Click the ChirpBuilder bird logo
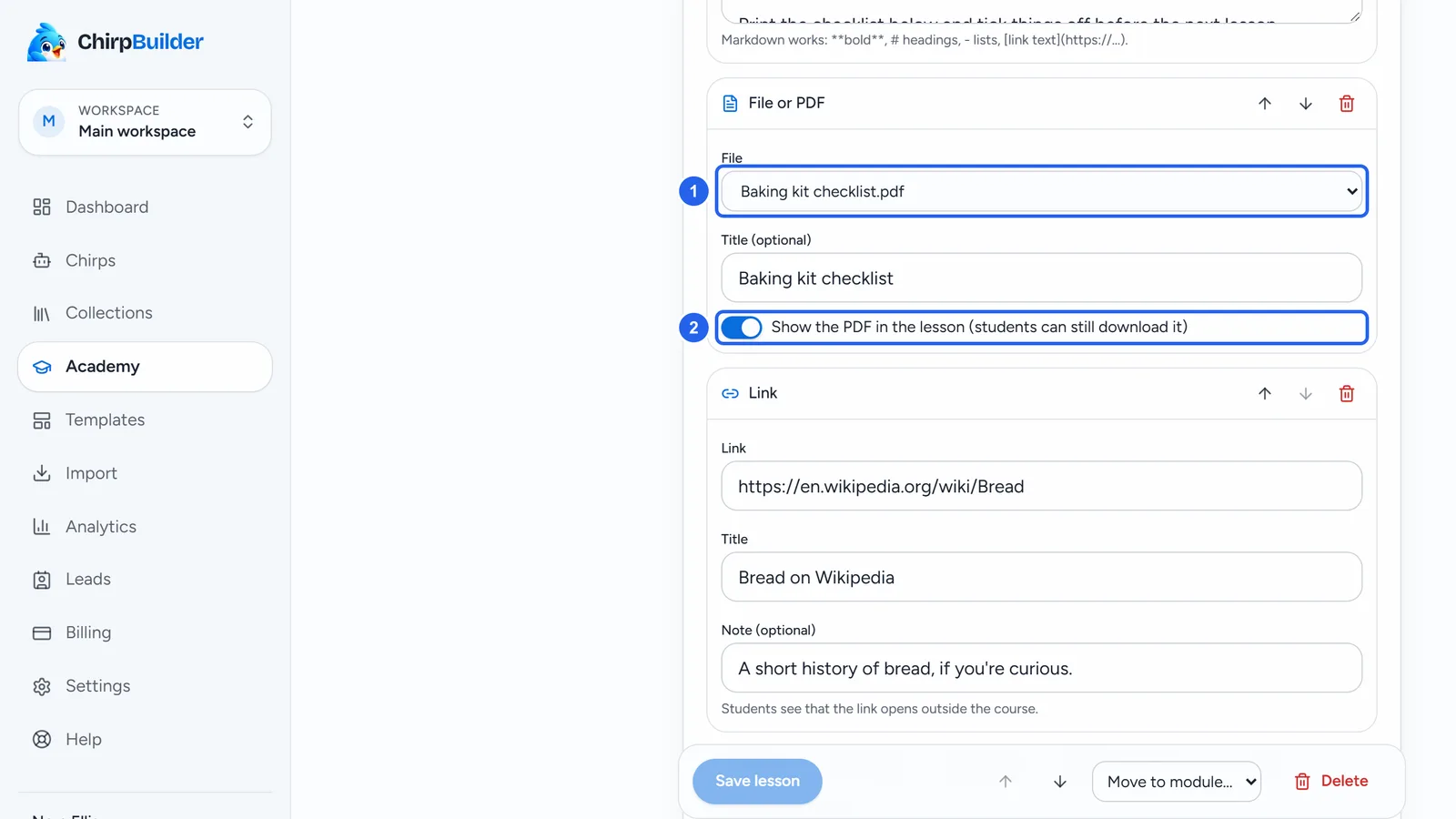 coord(46,42)
